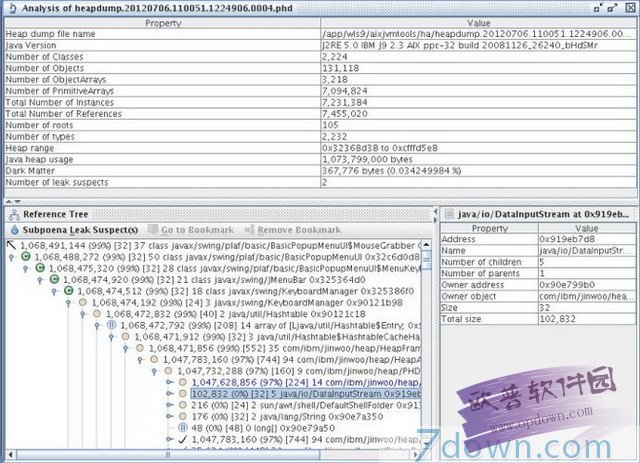Click the Dark Matter value 367,776 bytes
The height and width of the screenshot is (463, 640).
391,171
